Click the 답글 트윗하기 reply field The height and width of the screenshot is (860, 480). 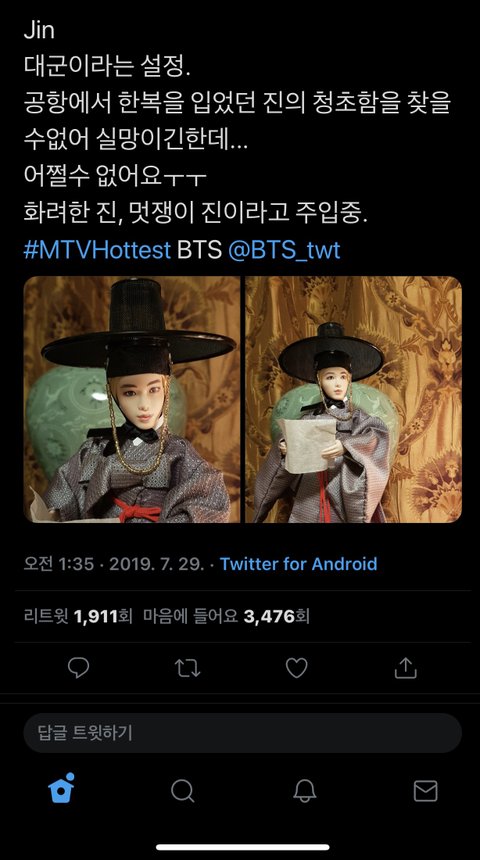pyautogui.click(x=242, y=733)
